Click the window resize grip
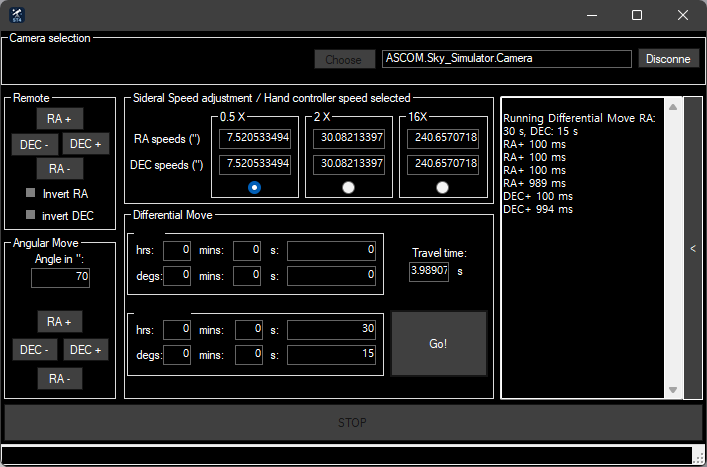The image size is (707, 467). pos(700,457)
